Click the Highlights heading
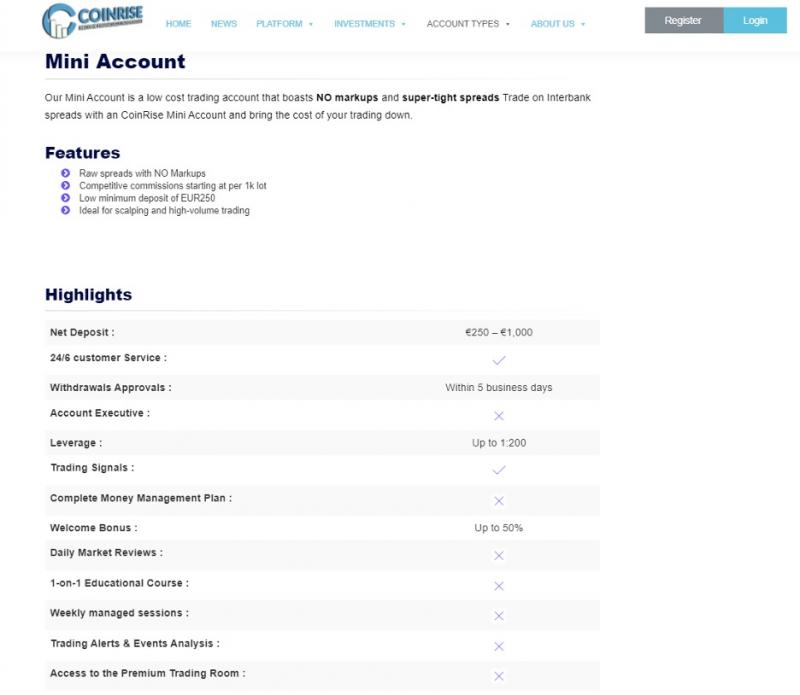Screen dimensions: 800x695 89,294
